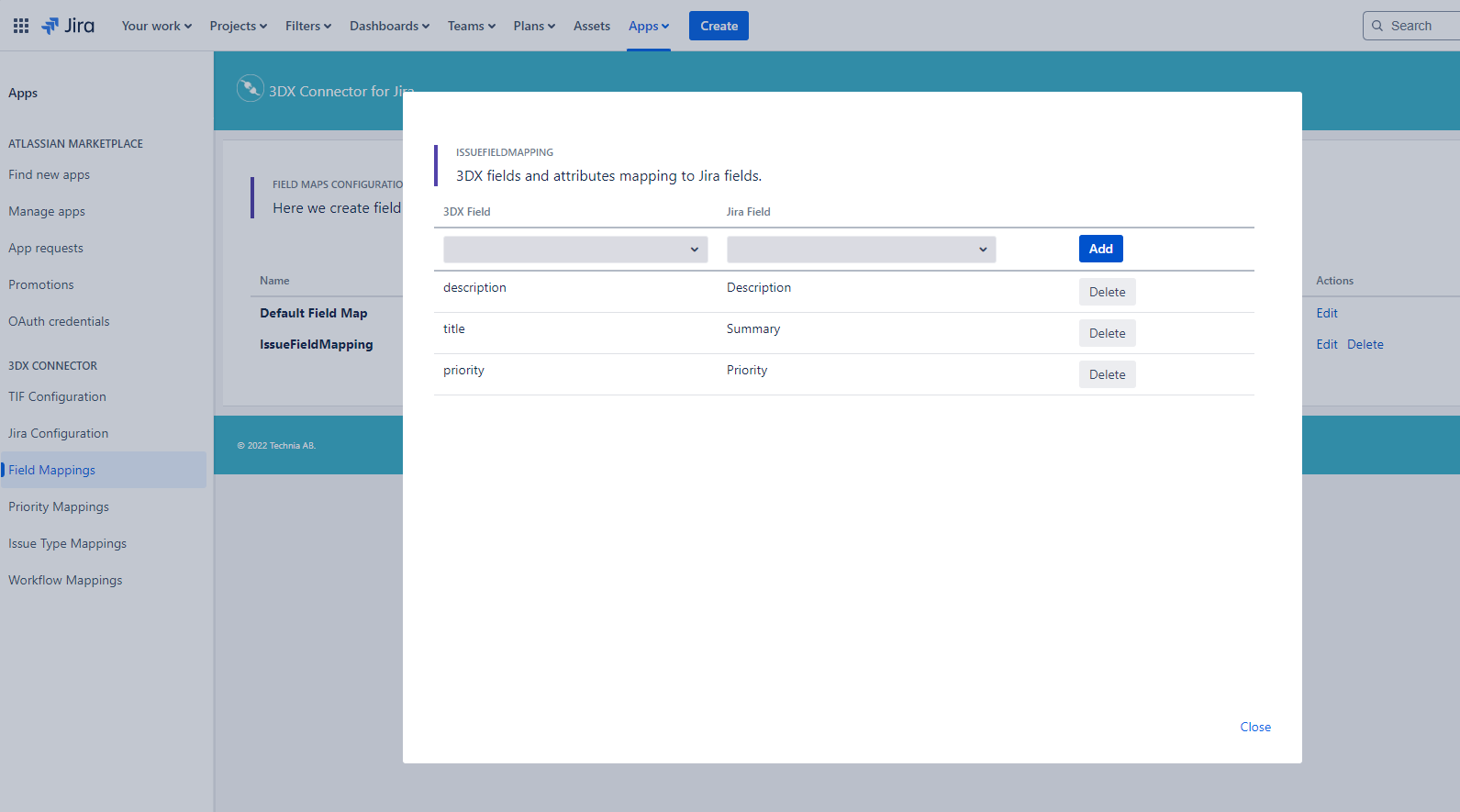Open Priority Mappings page
1460x812 pixels.
pos(59,506)
